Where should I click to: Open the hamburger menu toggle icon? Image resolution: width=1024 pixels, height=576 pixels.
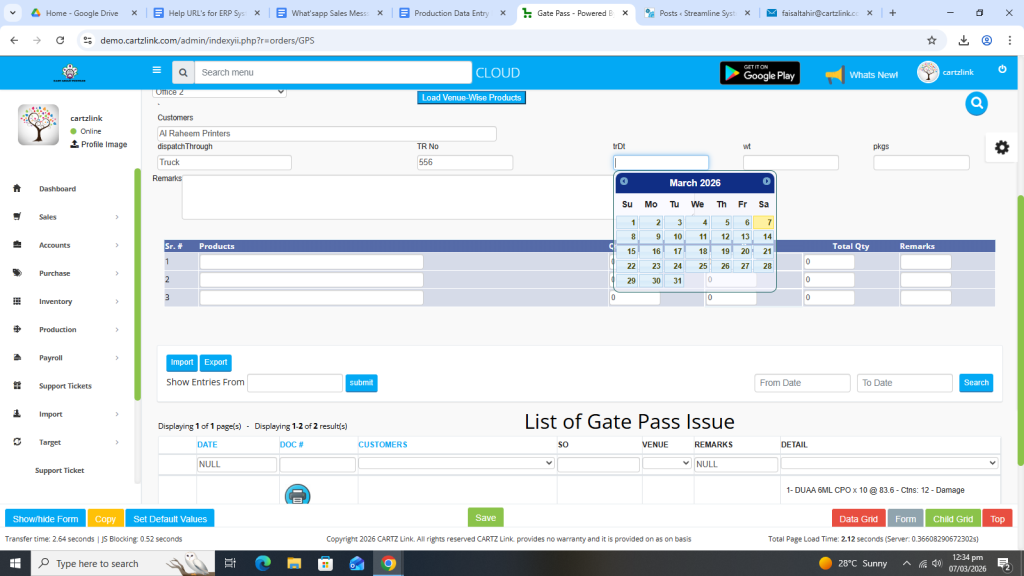coord(157,71)
